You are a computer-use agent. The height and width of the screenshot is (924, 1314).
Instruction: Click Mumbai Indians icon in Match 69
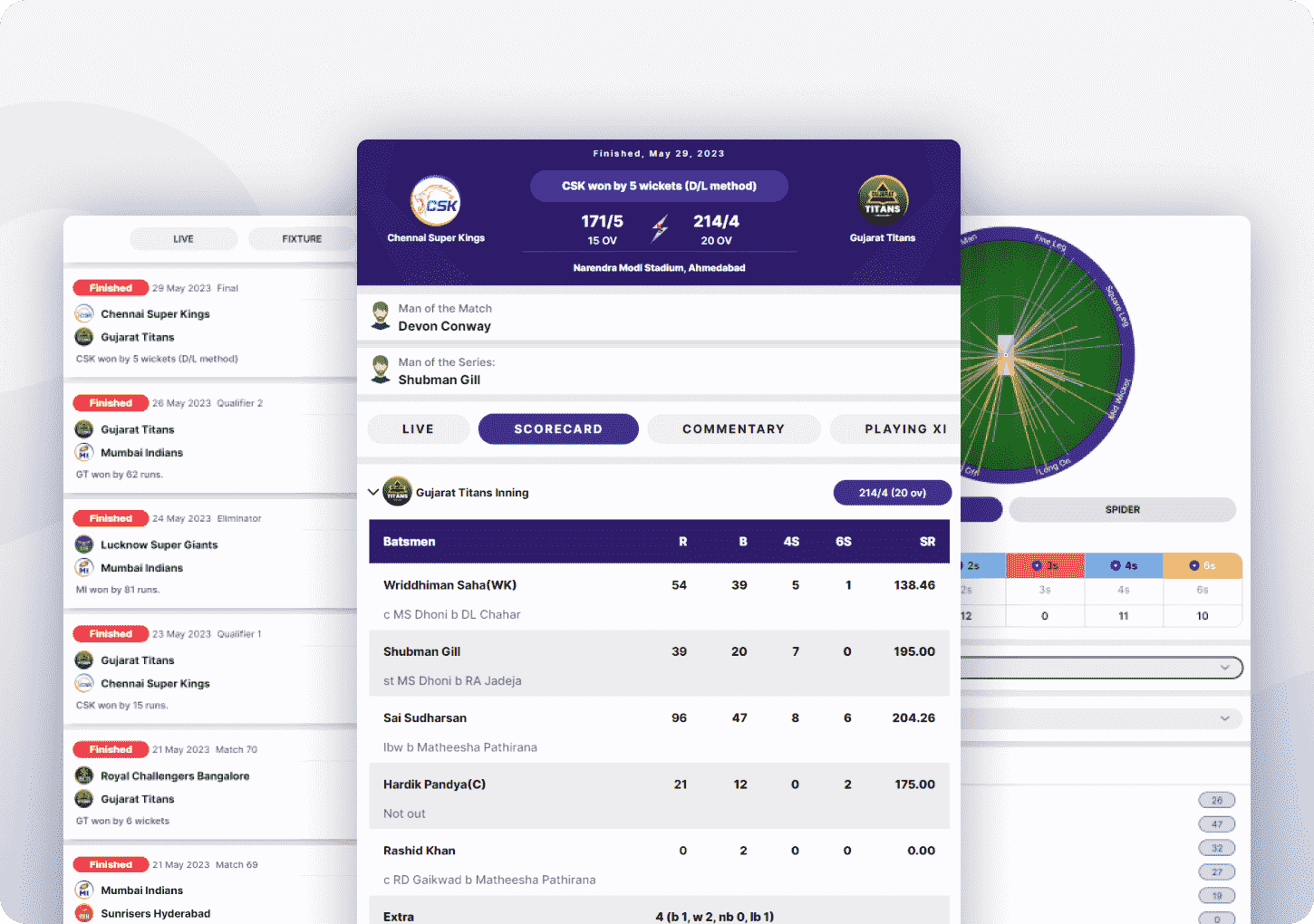click(84, 890)
